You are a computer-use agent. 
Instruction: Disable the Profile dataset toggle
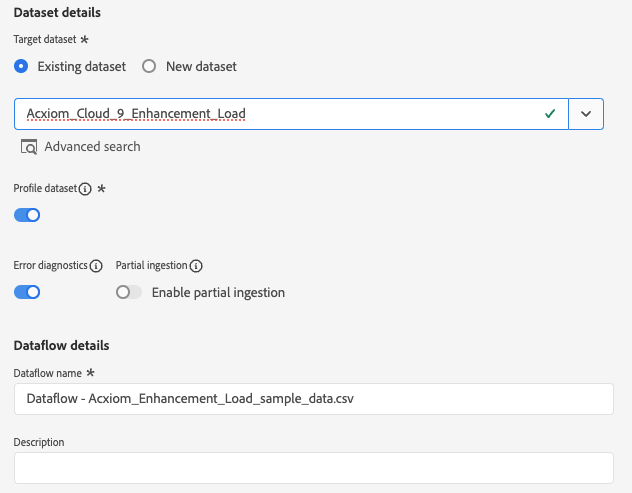pos(28,214)
